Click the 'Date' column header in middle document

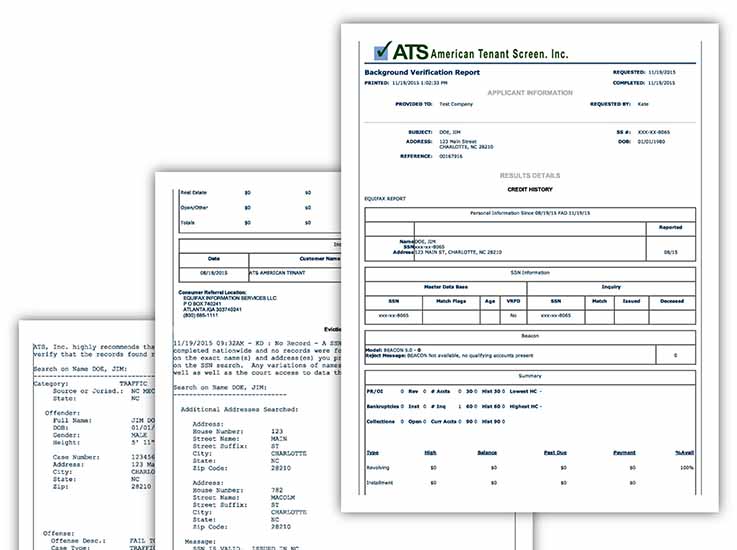214,259
